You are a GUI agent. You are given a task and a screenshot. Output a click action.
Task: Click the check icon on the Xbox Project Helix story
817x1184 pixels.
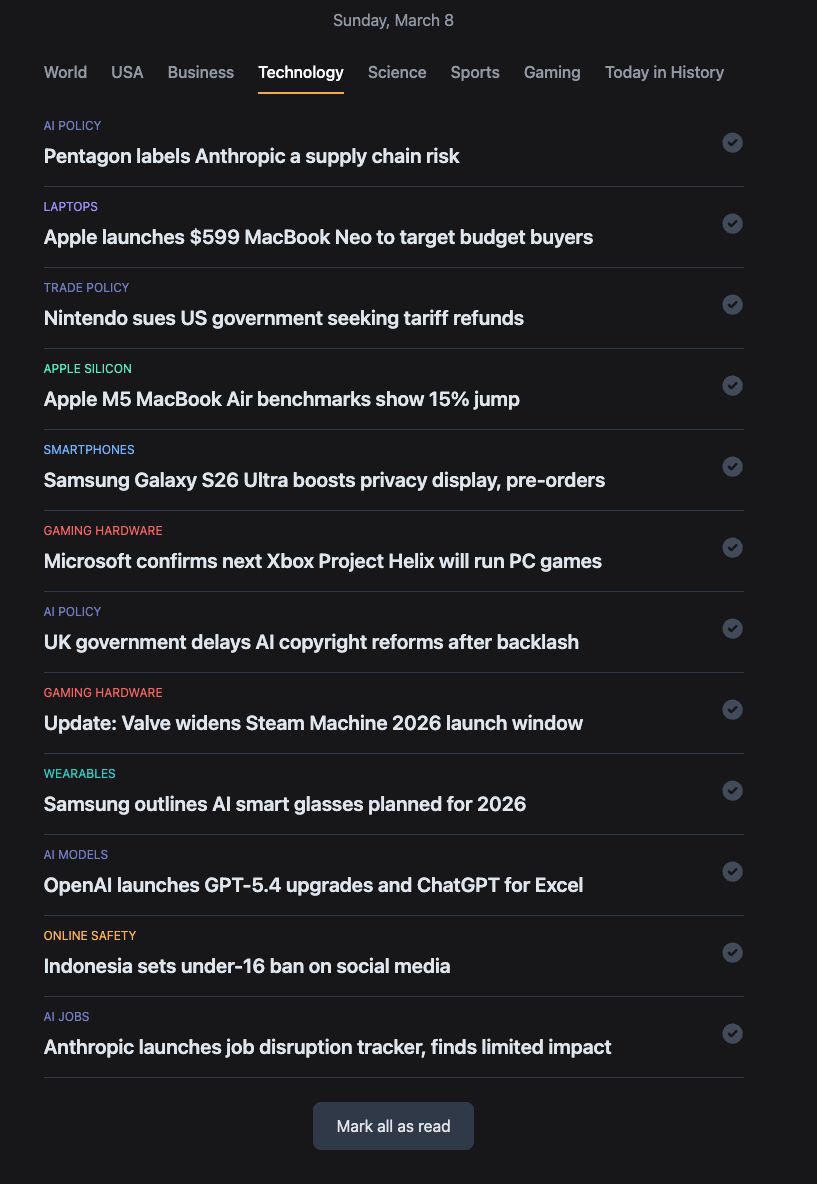[733, 548]
